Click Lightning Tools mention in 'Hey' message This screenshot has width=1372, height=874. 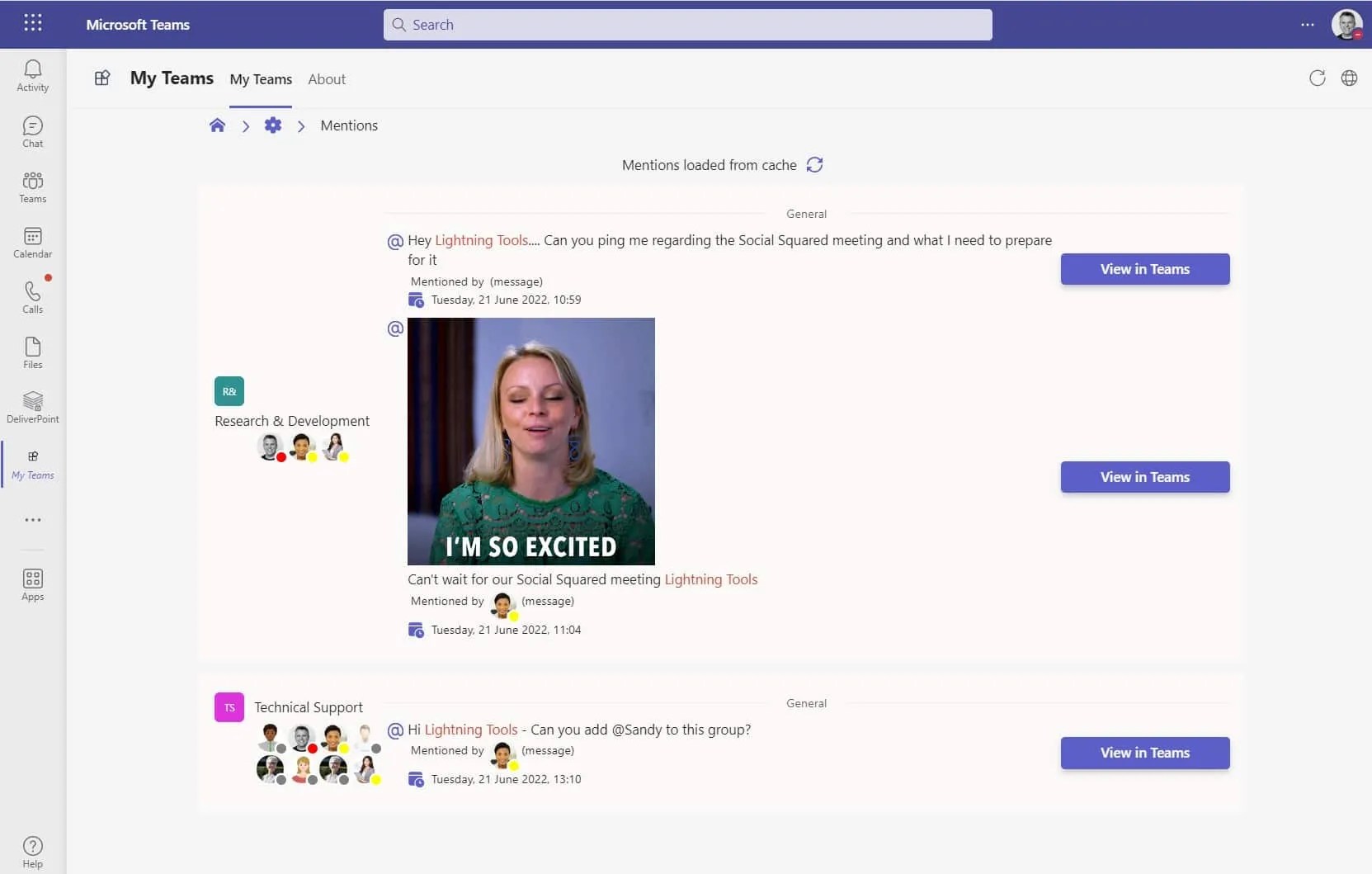(482, 240)
